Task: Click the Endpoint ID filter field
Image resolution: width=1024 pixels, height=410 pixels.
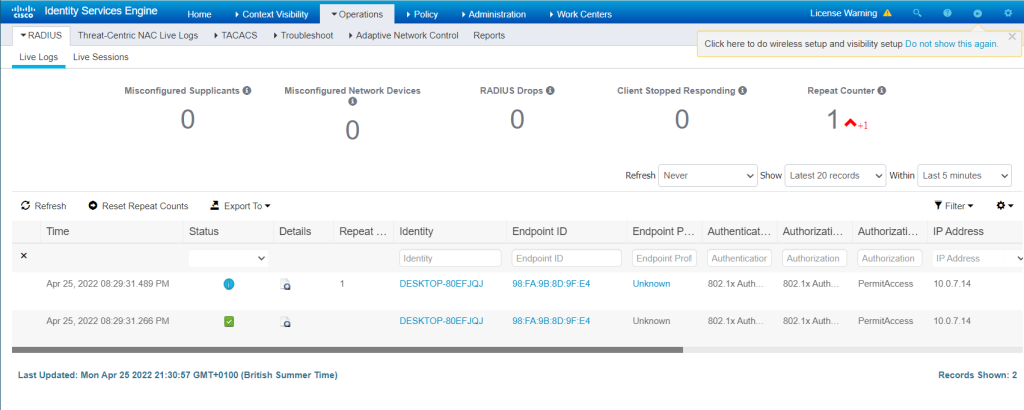Action: pos(566,259)
